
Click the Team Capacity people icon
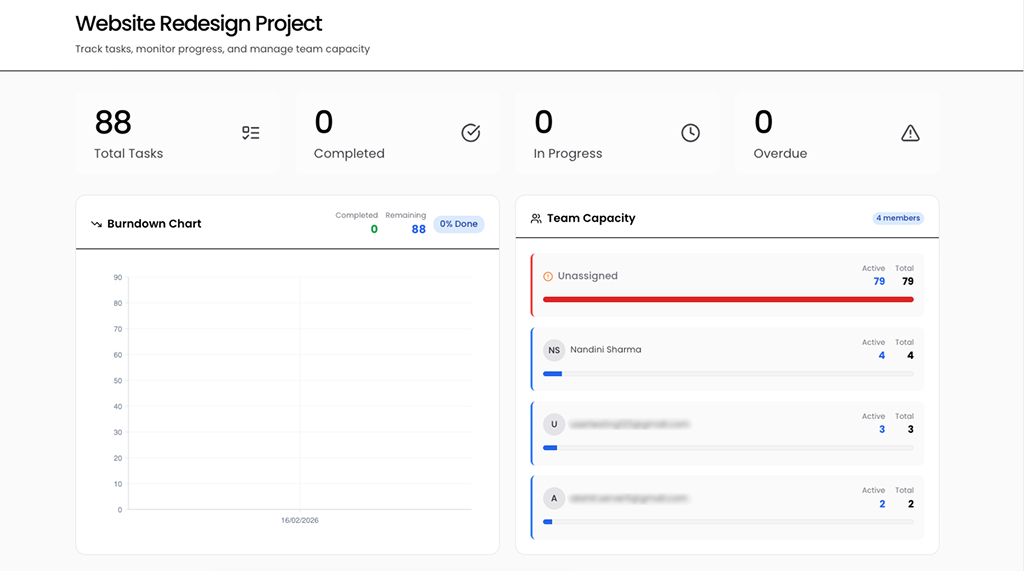(x=536, y=218)
